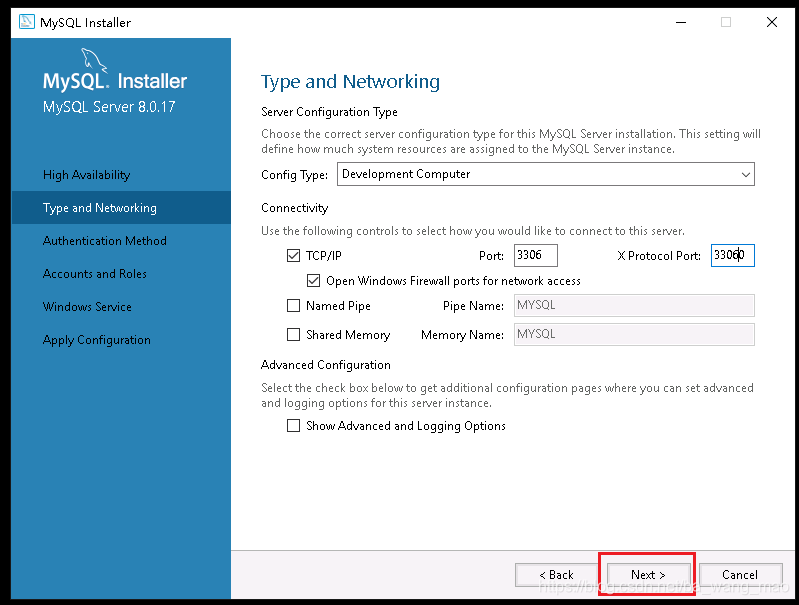This screenshot has height=605, width=799.
Task: Select Type and Networking sidebar step
Action: [121, 208]
